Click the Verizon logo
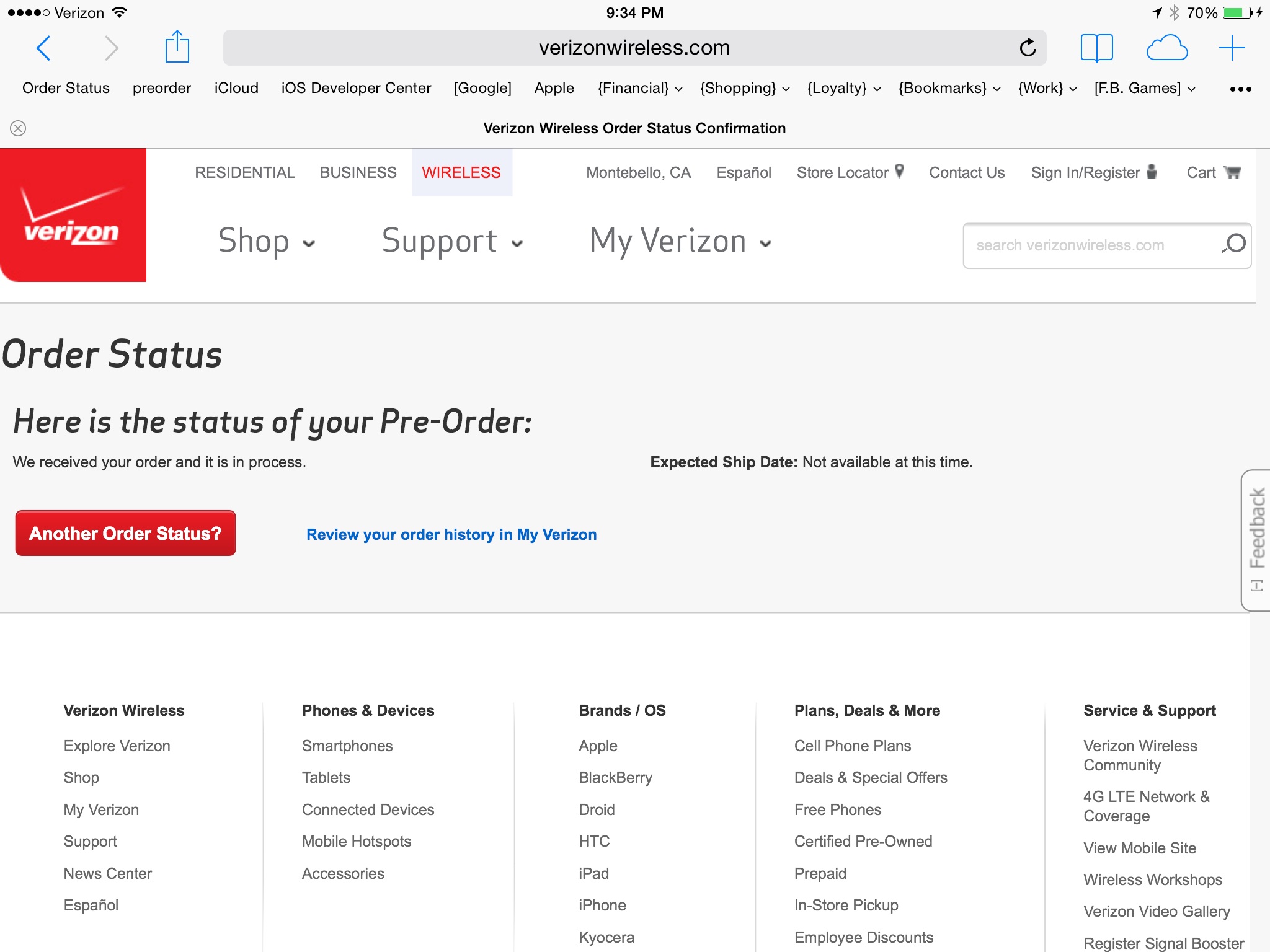The image size is (1270, 952). point(73,215)
